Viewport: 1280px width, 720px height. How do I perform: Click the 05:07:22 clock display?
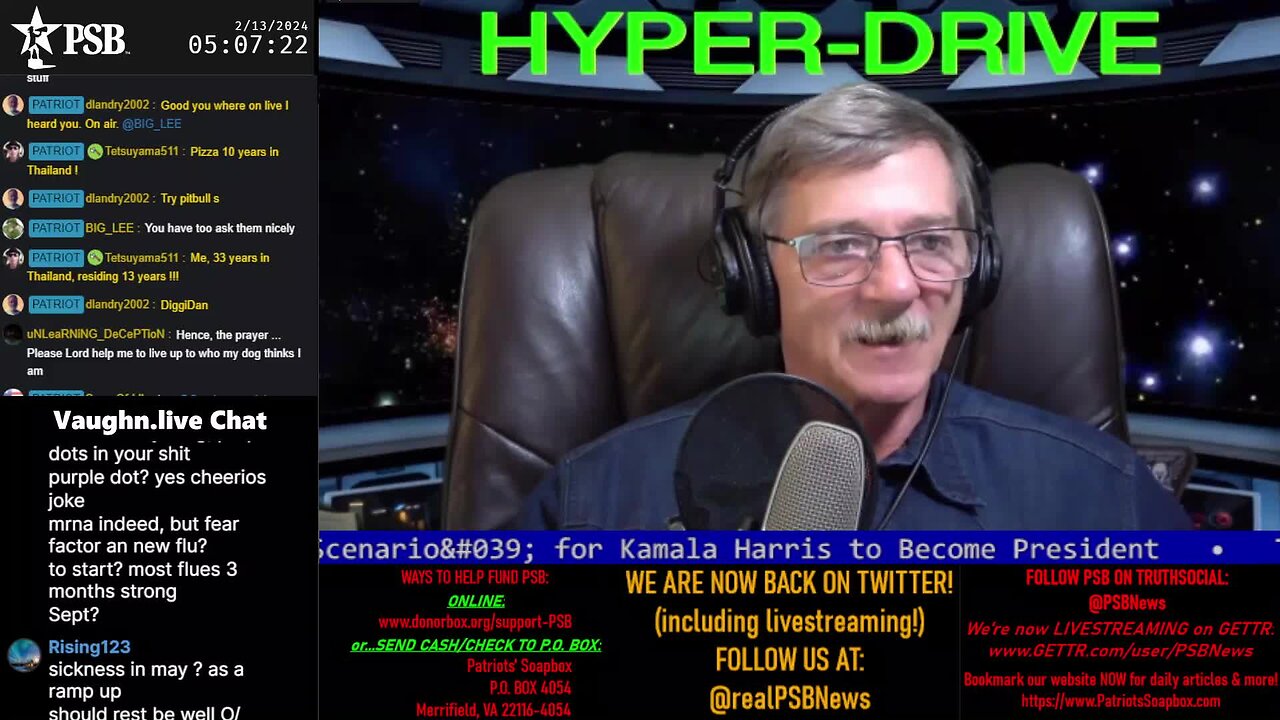(248, 45)
